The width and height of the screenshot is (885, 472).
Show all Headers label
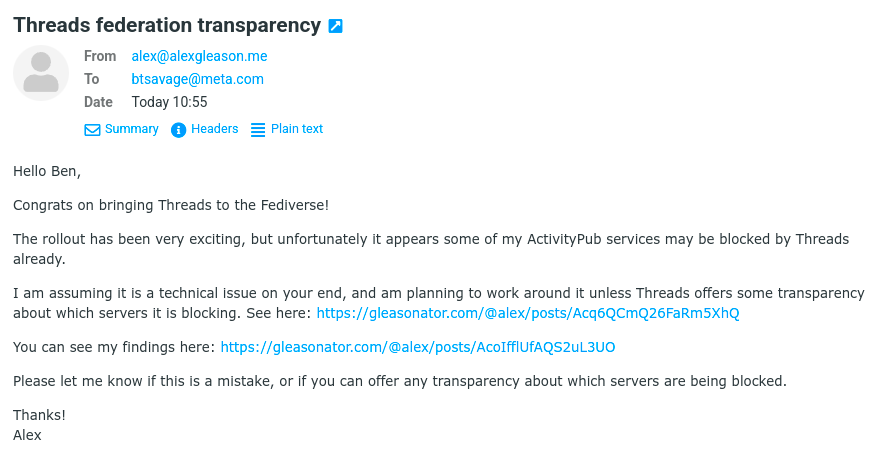[214, 129]
